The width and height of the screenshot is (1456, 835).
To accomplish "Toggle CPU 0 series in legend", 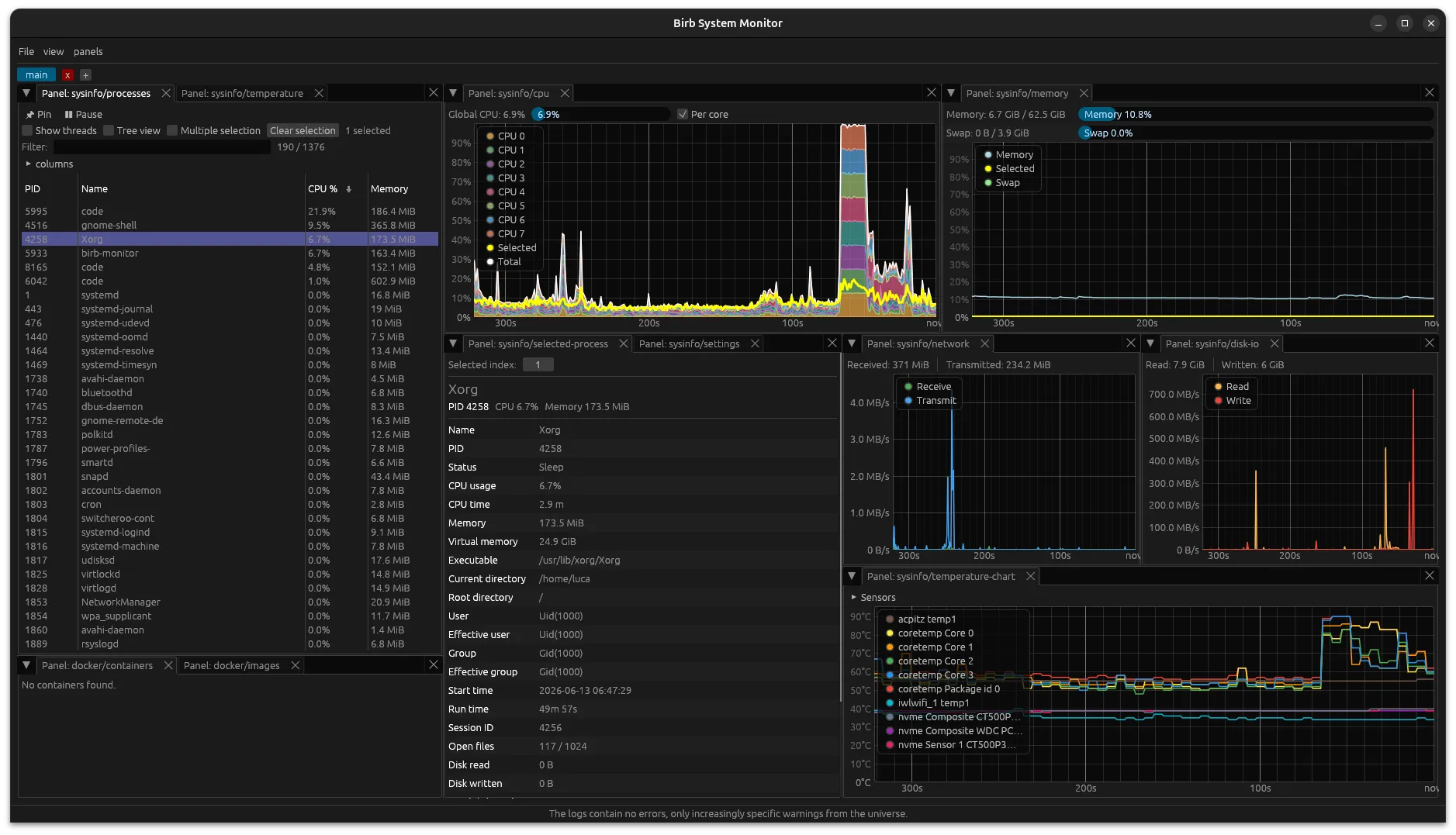I will (x=506, y=136).
